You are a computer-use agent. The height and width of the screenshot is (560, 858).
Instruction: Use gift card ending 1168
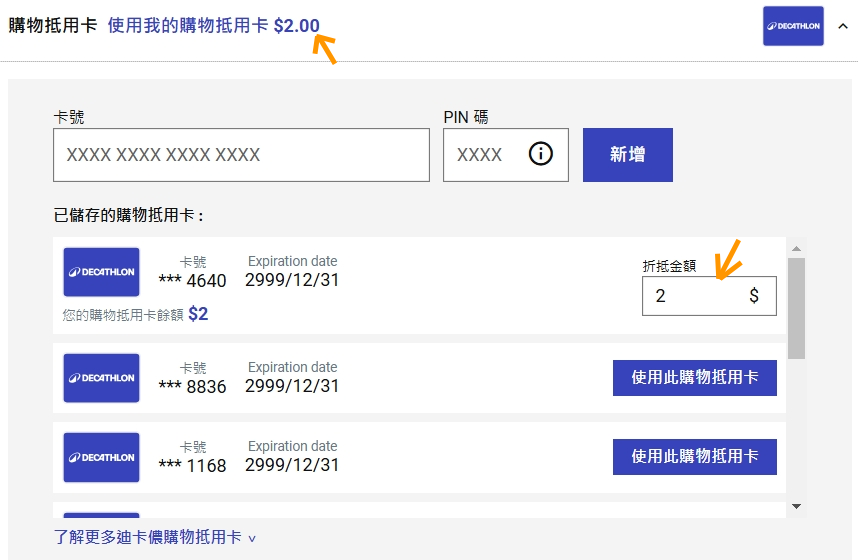pos(694,457)
